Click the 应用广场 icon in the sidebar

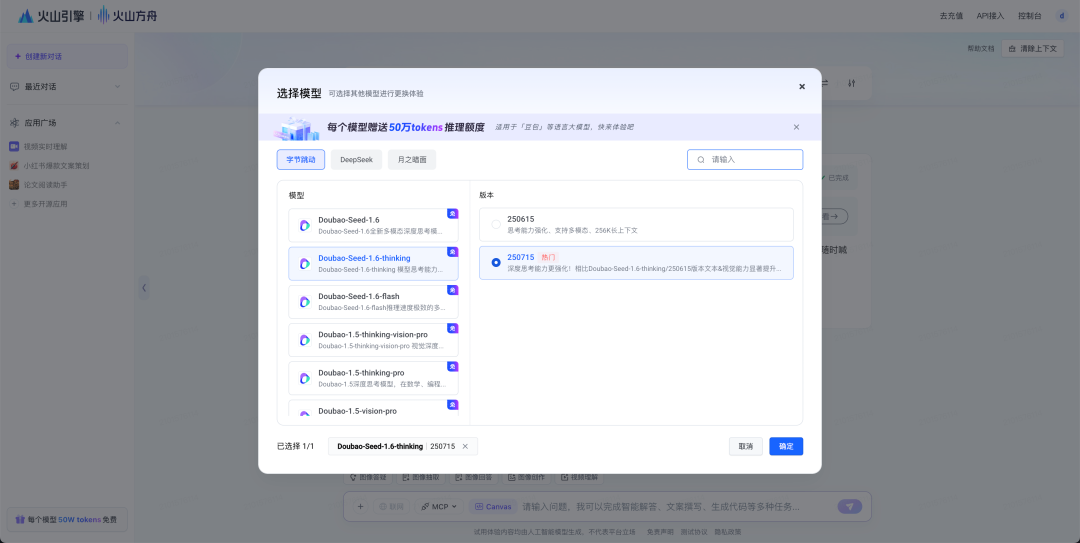click(14, 123)
